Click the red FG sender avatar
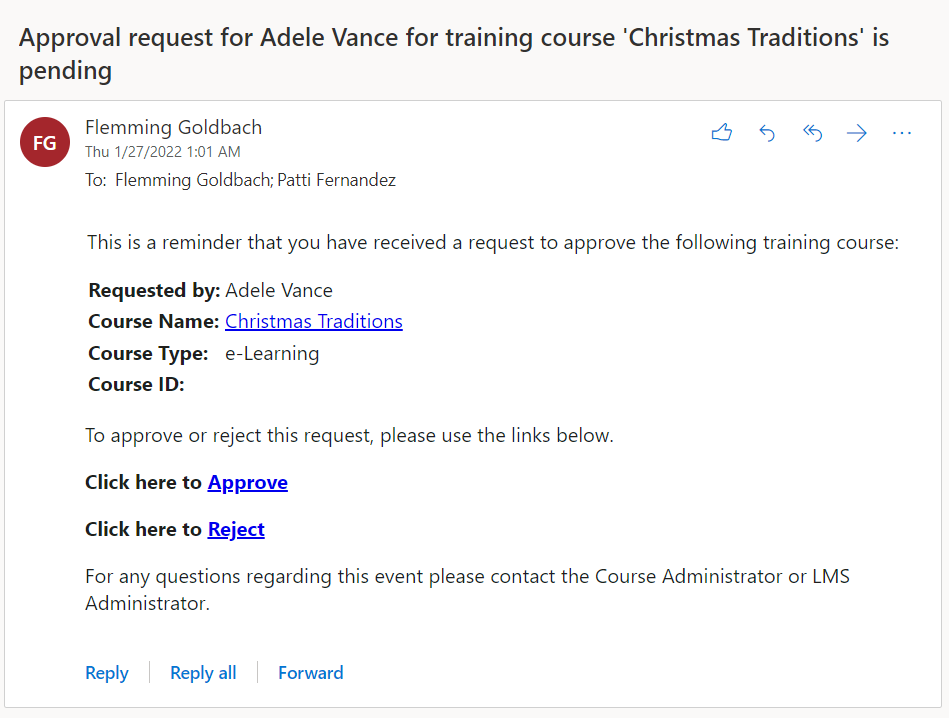Viewport: 949px width, 718px height. (45, 142)
